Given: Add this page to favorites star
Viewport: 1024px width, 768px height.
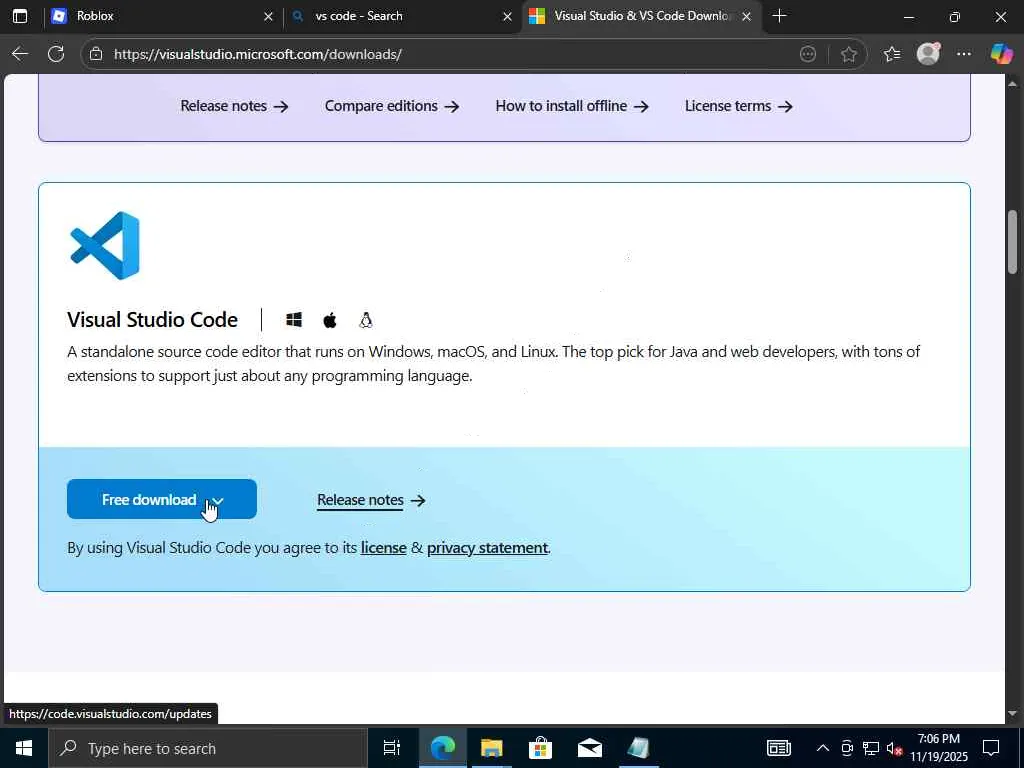Looking at the screenshot, I should [848, 54].
